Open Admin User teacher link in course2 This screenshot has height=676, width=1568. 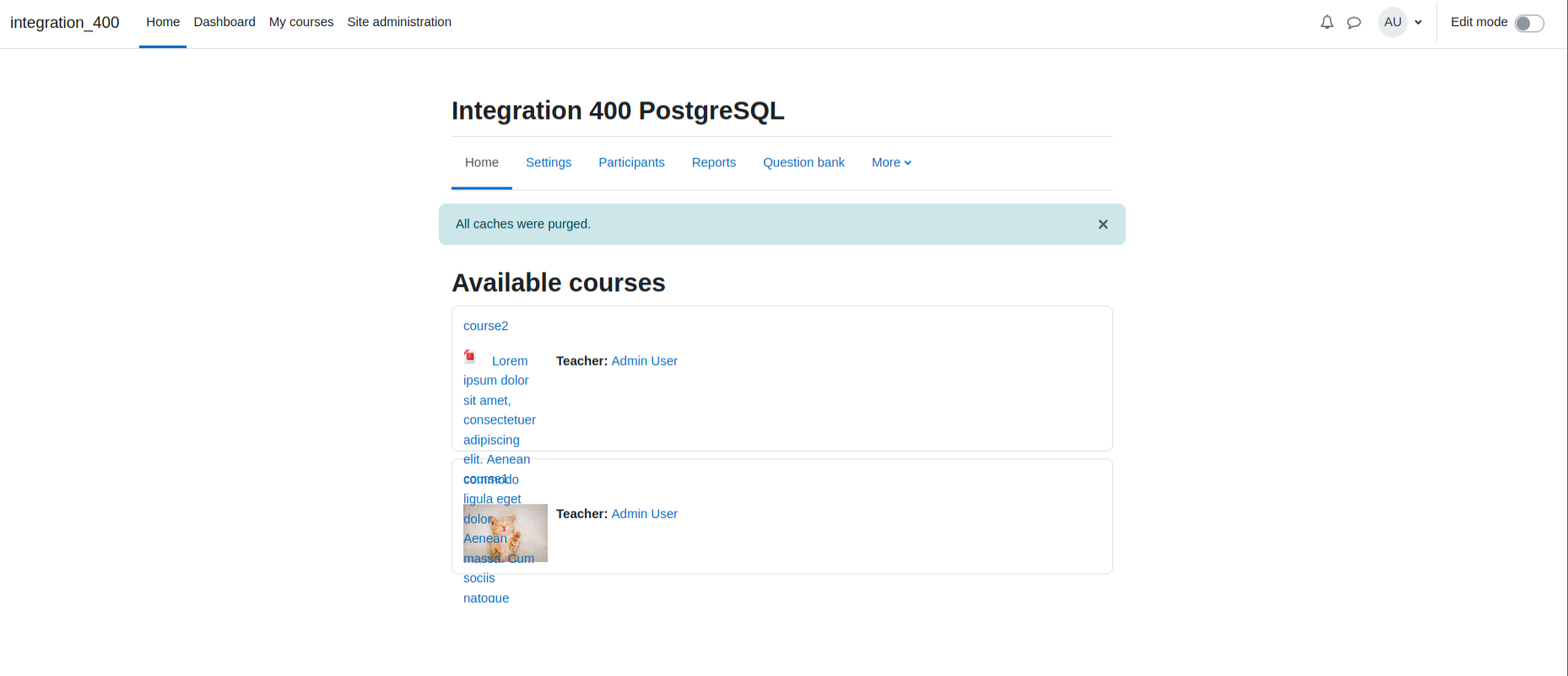point(644,360)
